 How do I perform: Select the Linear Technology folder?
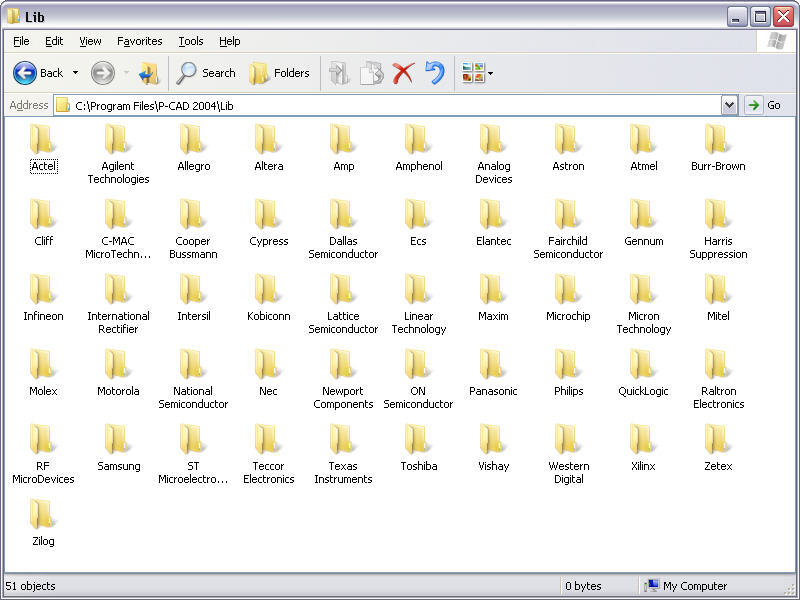418,305
